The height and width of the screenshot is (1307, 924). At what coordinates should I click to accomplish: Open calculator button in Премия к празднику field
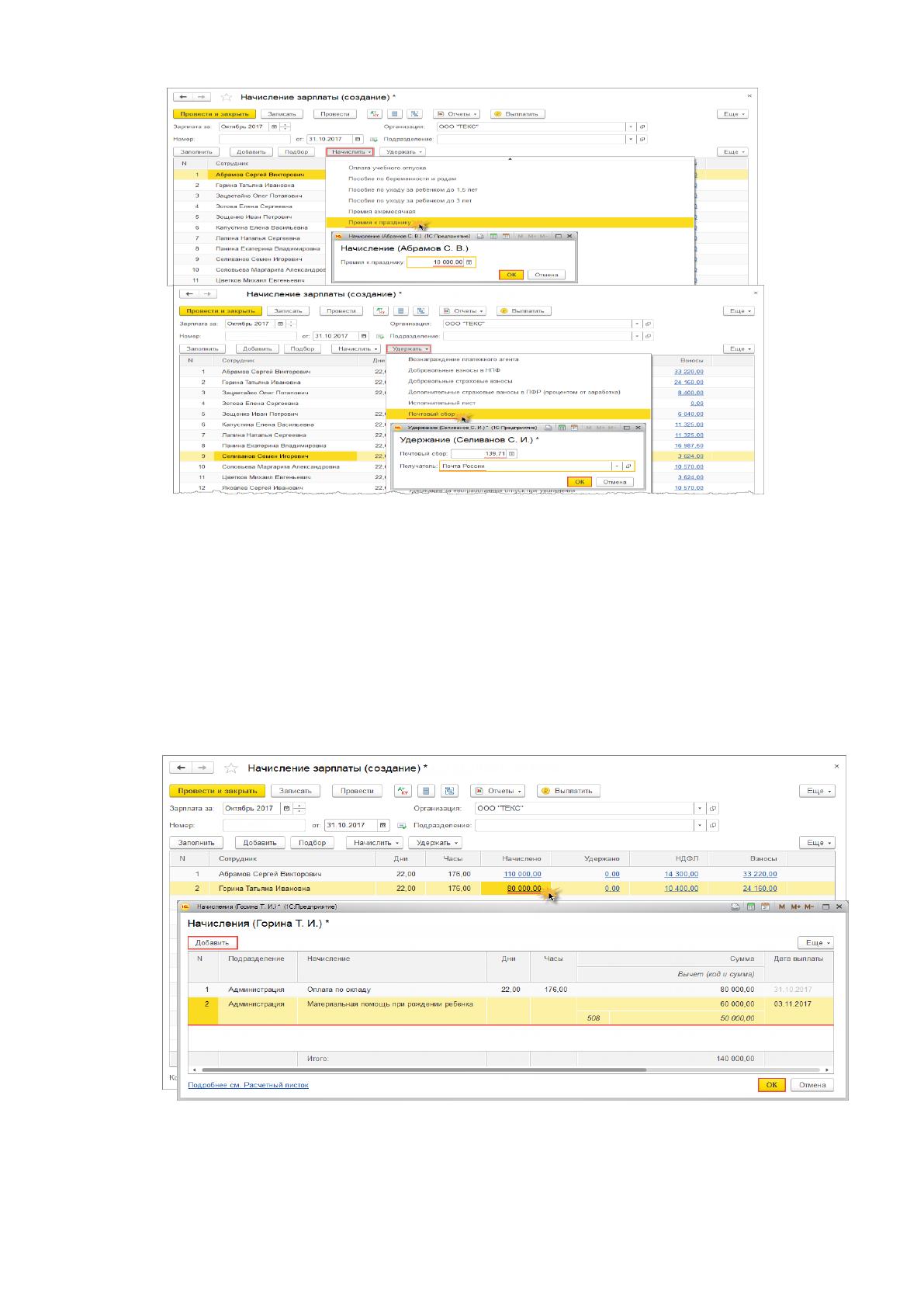click(469, 262)
